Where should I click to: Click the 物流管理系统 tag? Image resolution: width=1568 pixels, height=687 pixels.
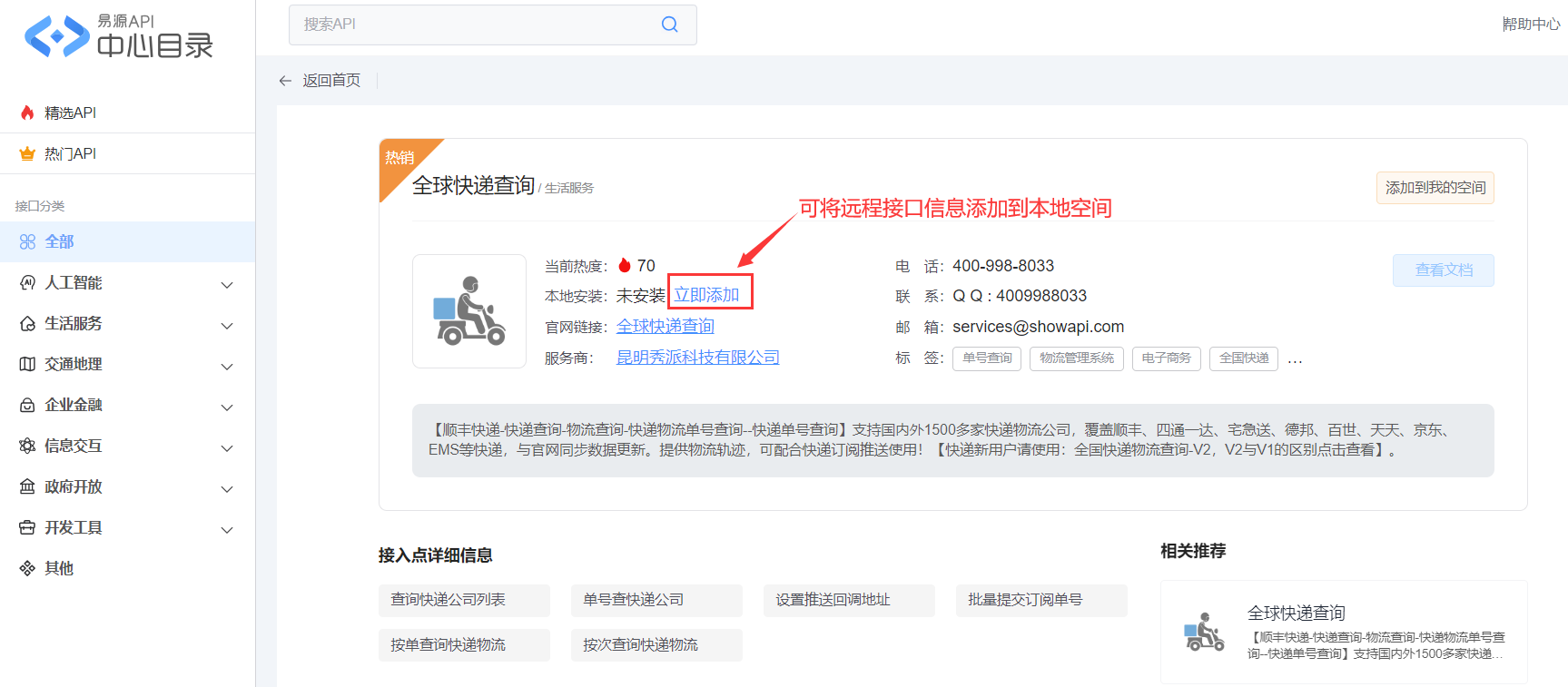(1077, 358)
